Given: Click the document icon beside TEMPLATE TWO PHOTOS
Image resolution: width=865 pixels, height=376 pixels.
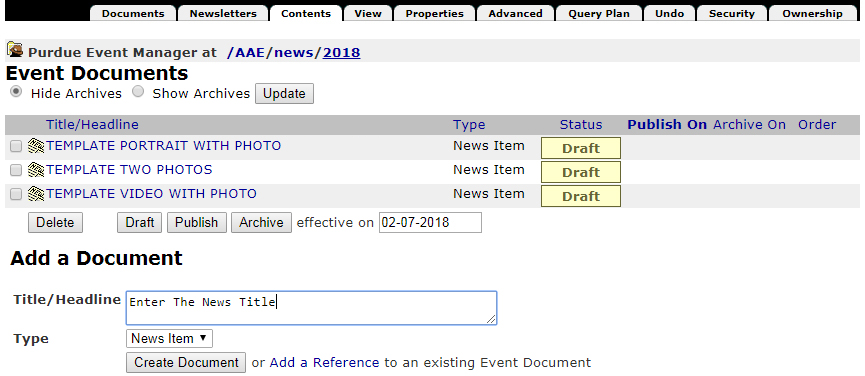Looking at the screenshot, I should pyautogui.click(x=36, y=170).
